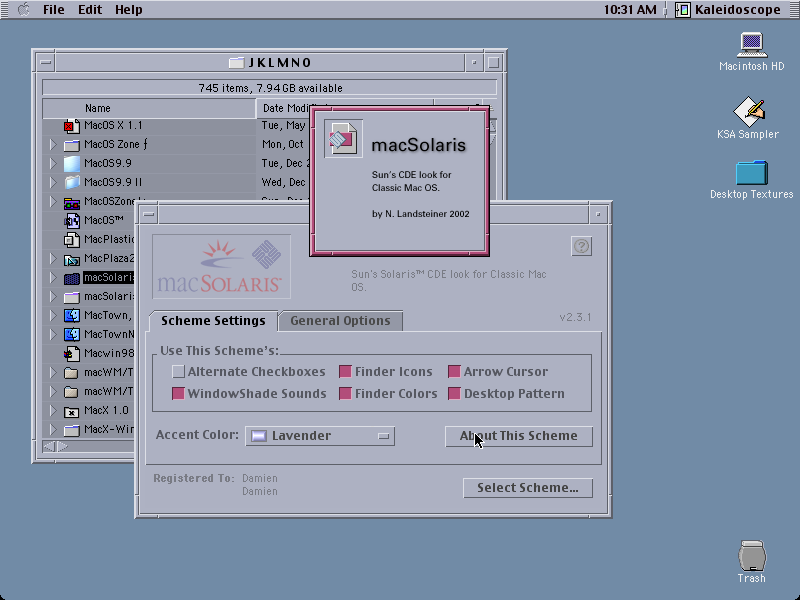Click the Trash icon on the desktop
This screenshot has height=600, width=800.
[x=752, y=556]
